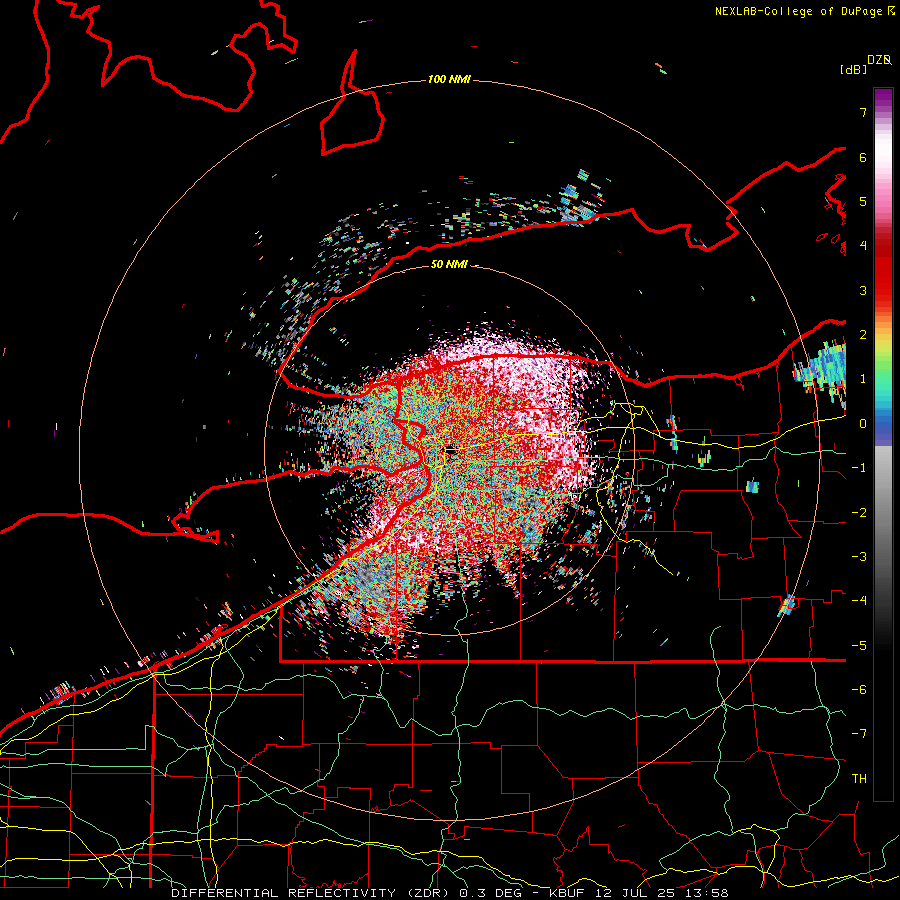Image resolution: width=900 pixels, height=900 pixels.
Task: Select the 6 dB tick label
Action: click(x=863, y=157)
